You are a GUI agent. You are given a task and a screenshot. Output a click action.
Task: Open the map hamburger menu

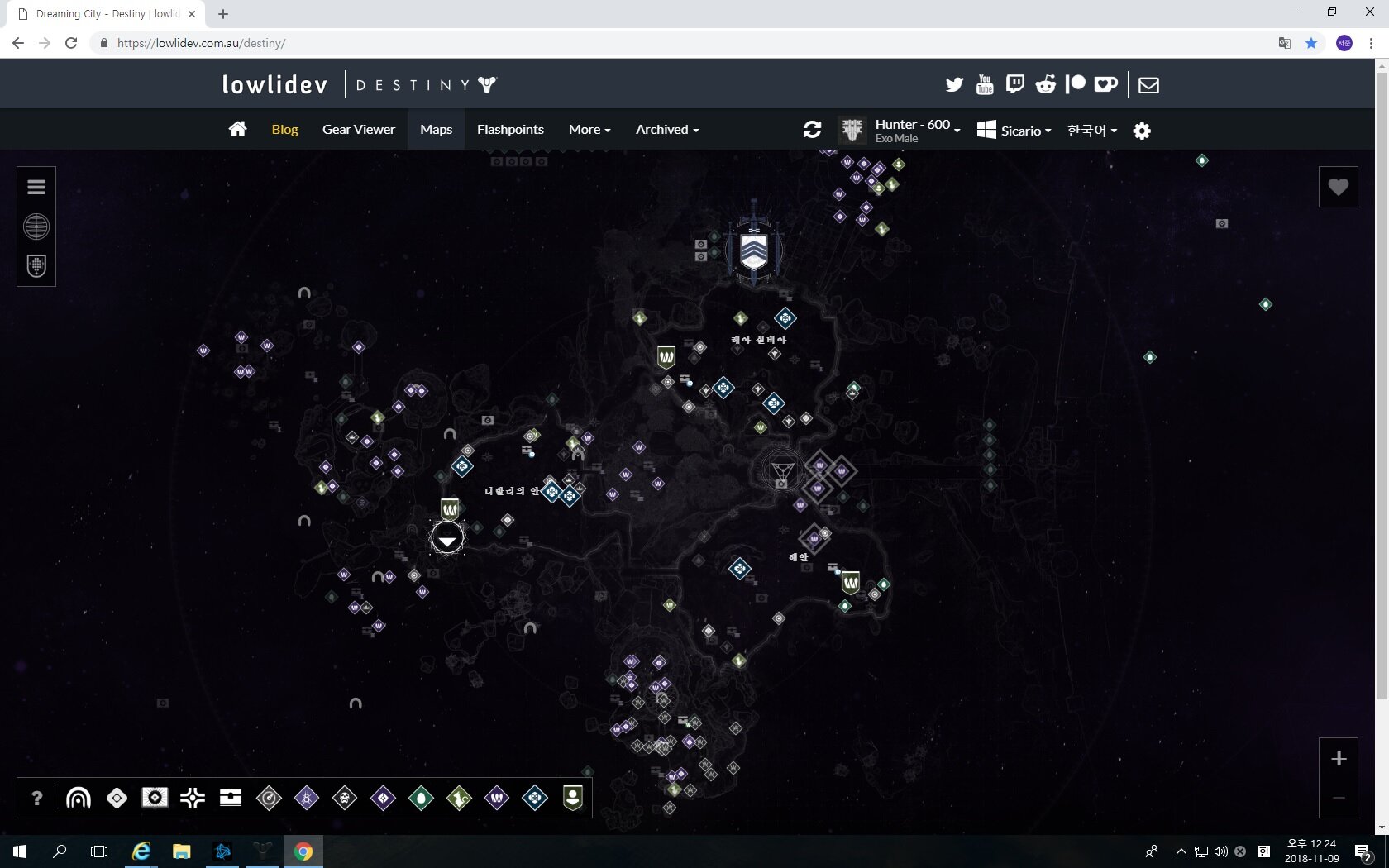(36, 187)
